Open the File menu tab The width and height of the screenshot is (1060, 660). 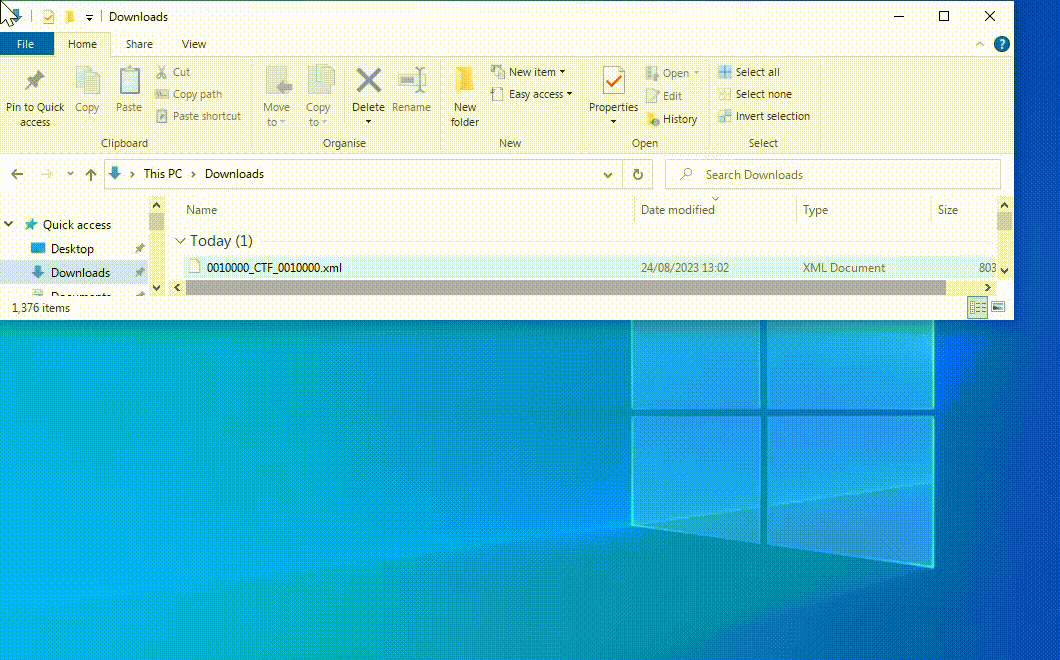click(x=26, y=44)
